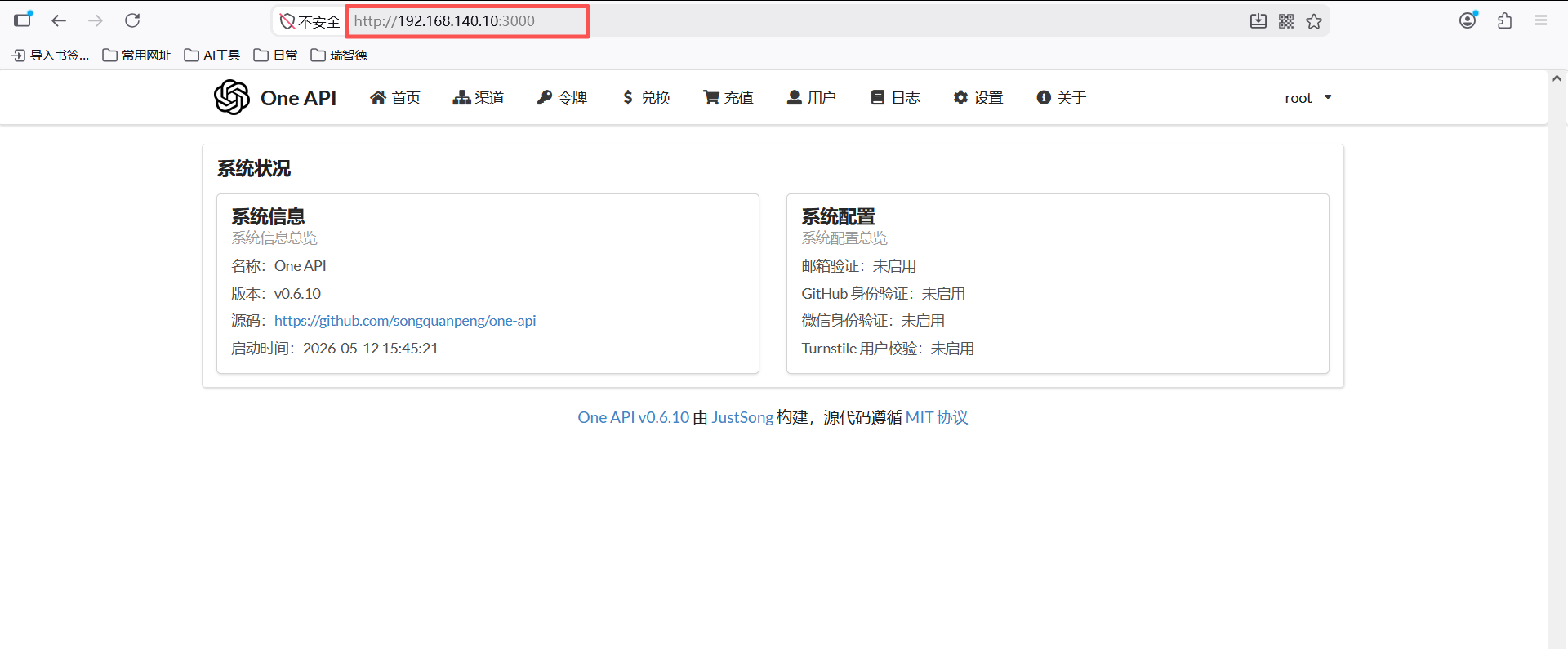The image size is (1568, 649).
Task: Click the 系统配置总览 subtitle text
Action: point(844,238)
